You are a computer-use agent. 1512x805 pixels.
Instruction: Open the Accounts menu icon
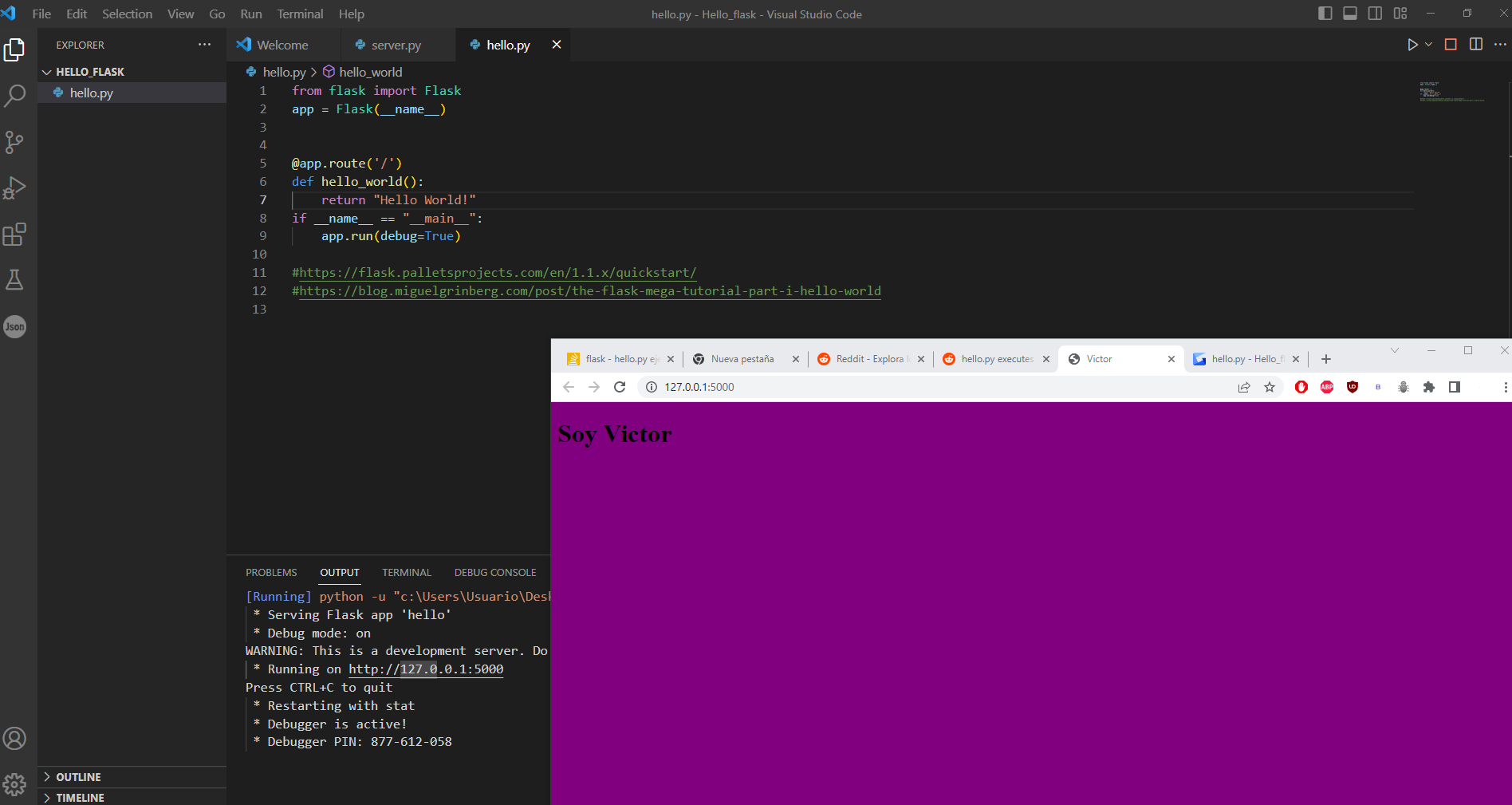click(14, 739)
